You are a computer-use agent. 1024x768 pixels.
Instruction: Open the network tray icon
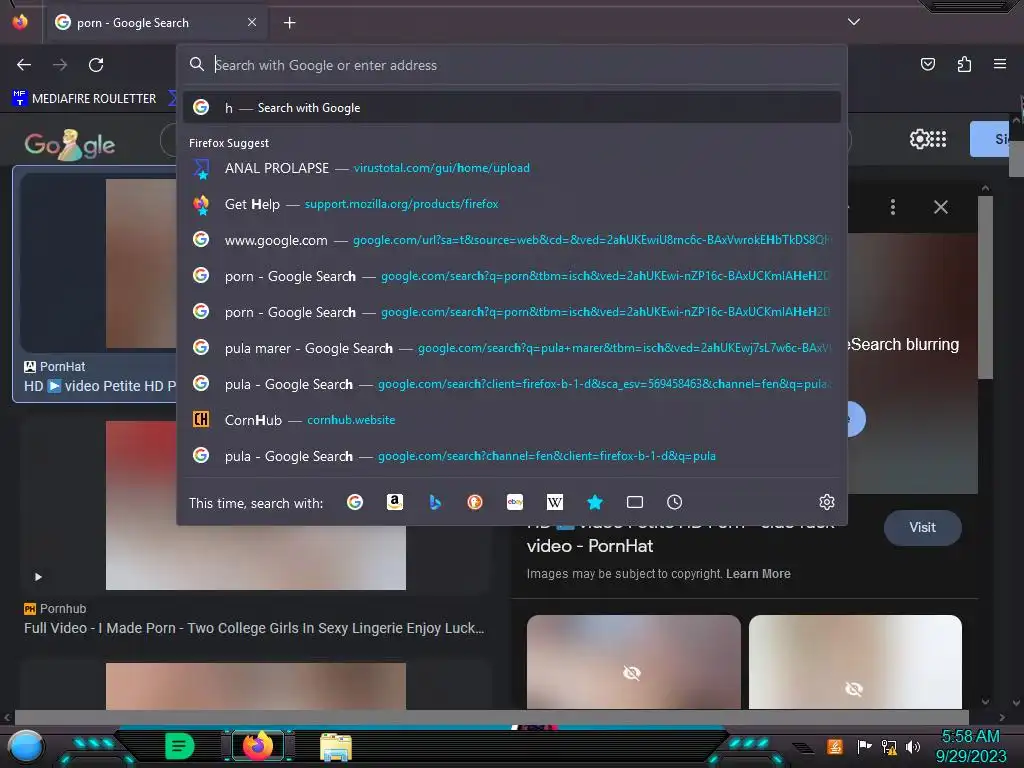(x=889, y=746)
